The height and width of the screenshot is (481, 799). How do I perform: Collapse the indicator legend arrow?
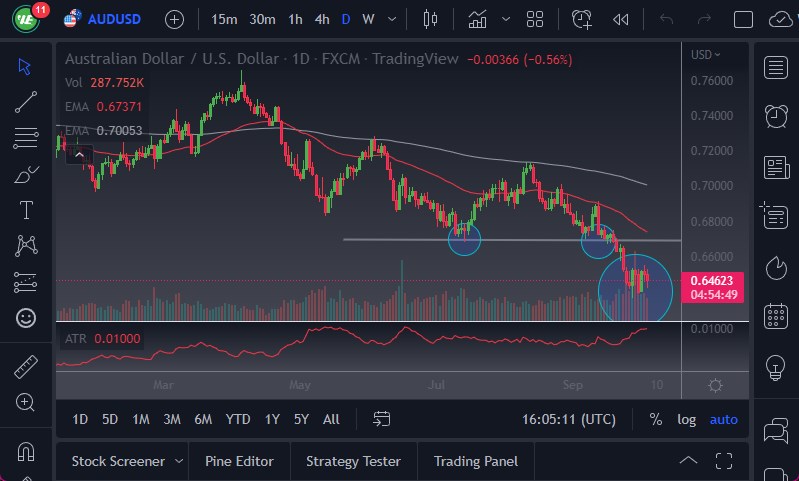click(x=80, y=154)
